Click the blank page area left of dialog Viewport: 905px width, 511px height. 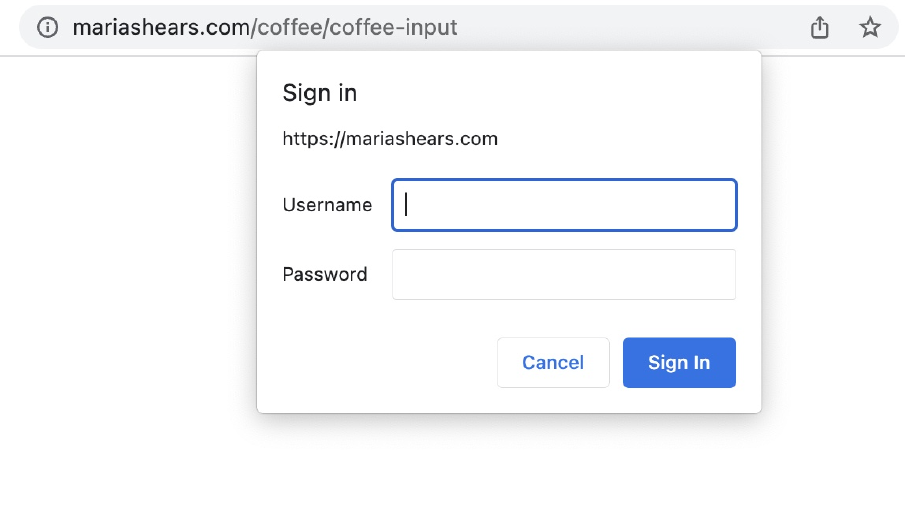click(127, 260)
